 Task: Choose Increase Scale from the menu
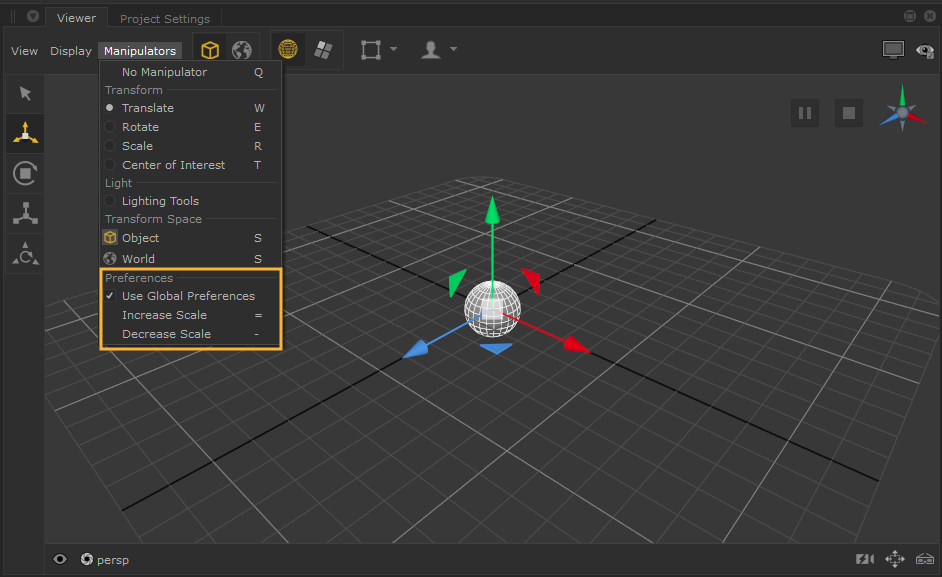coord(164,315)
